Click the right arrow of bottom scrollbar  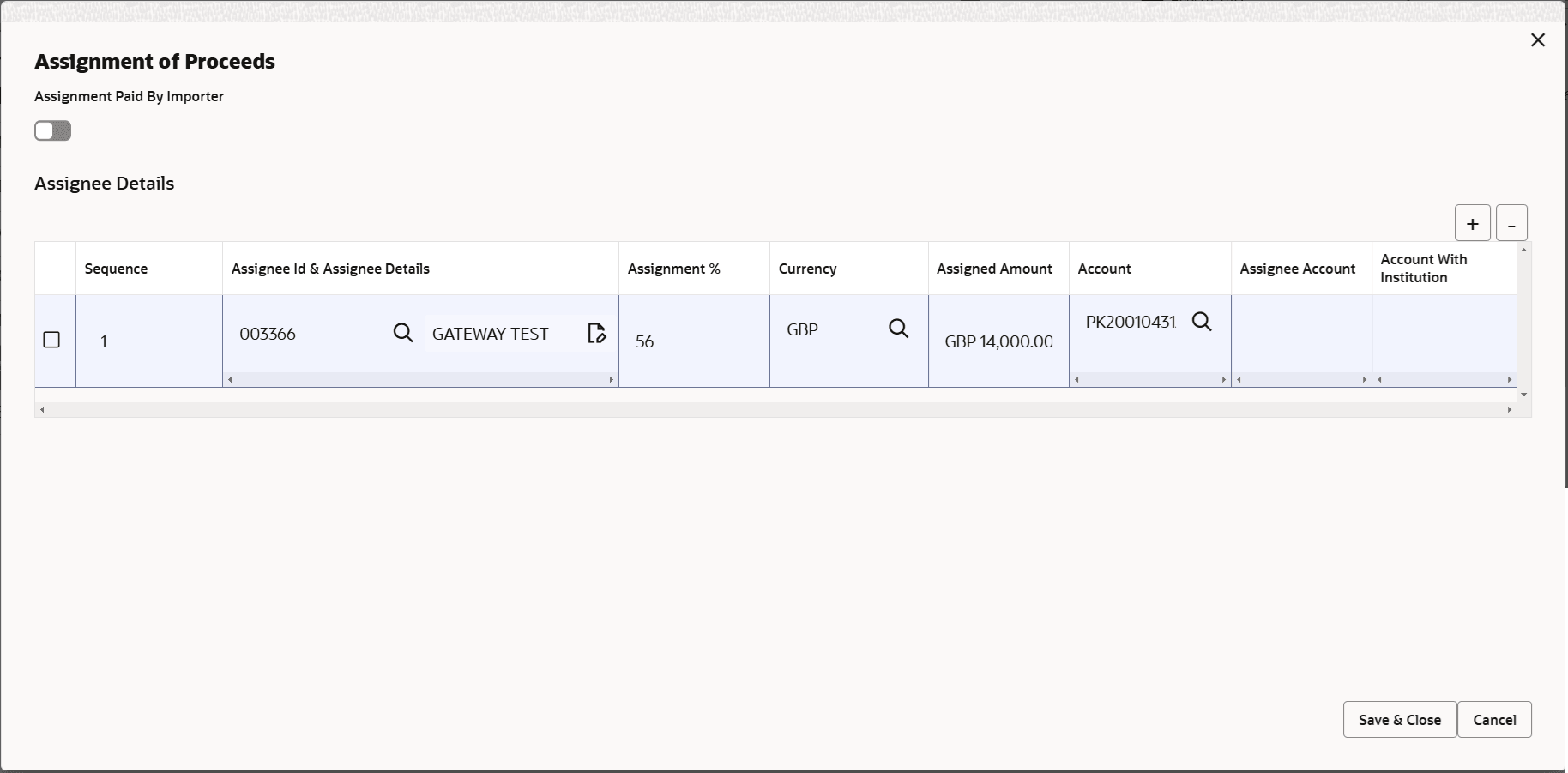tap(1510, 409)
